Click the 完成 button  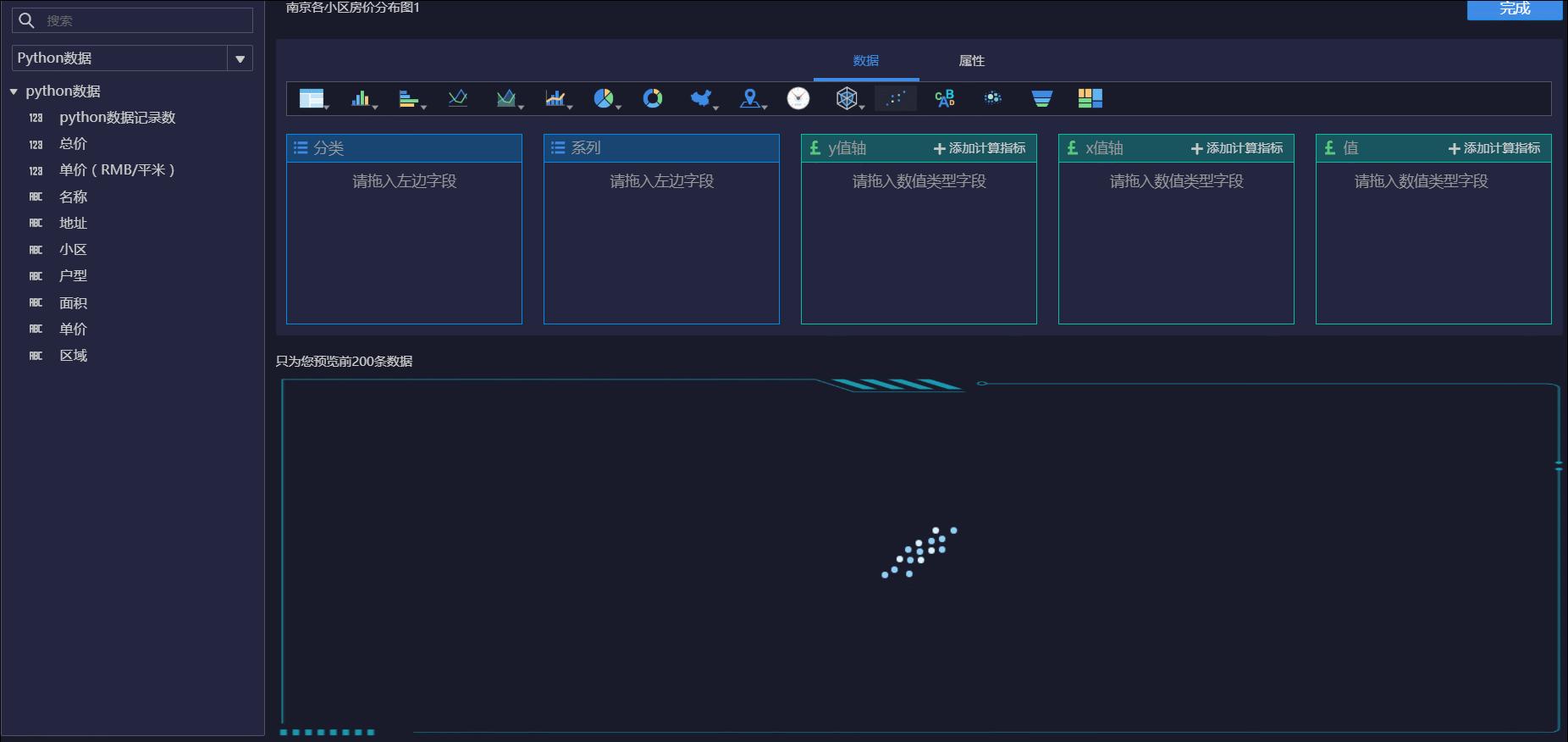(1515, 8)
